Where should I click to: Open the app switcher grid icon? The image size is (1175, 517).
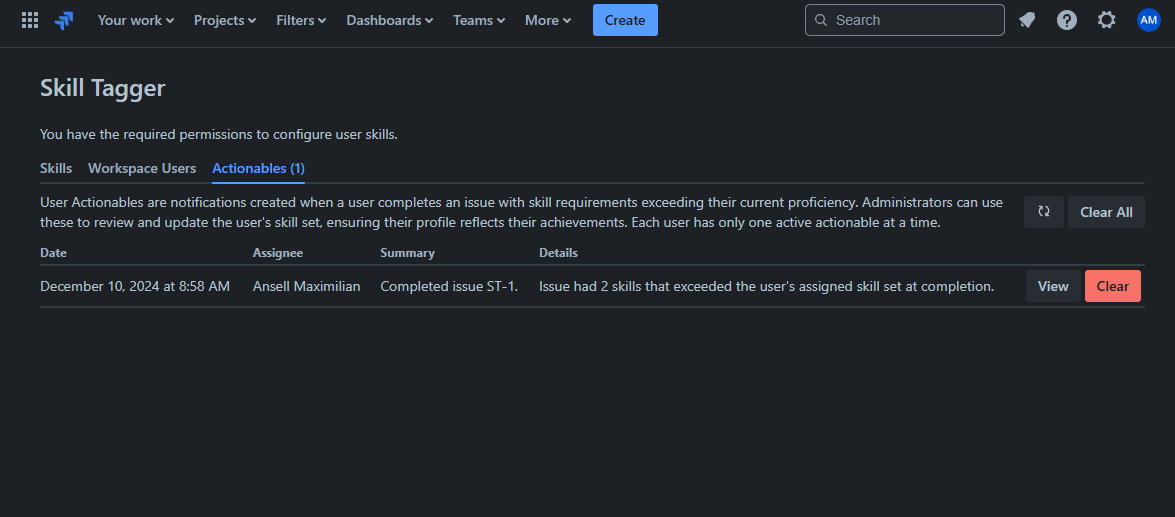30,20
